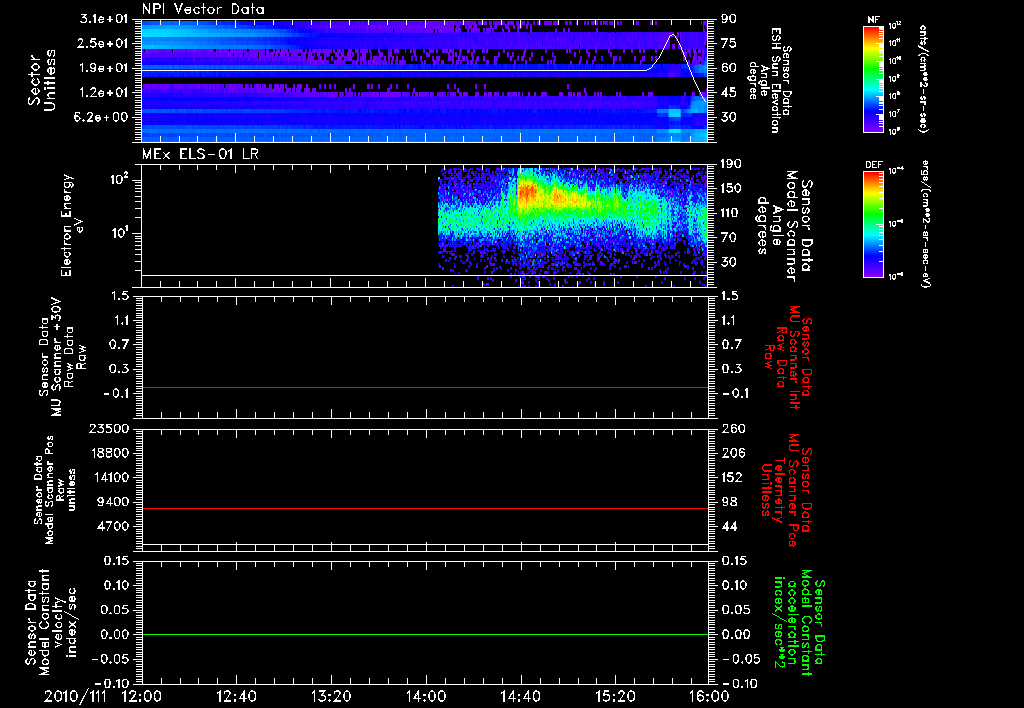1024x708 pixels.
Task: Click the "44" telemetry tick value
Action: point(729,526)
